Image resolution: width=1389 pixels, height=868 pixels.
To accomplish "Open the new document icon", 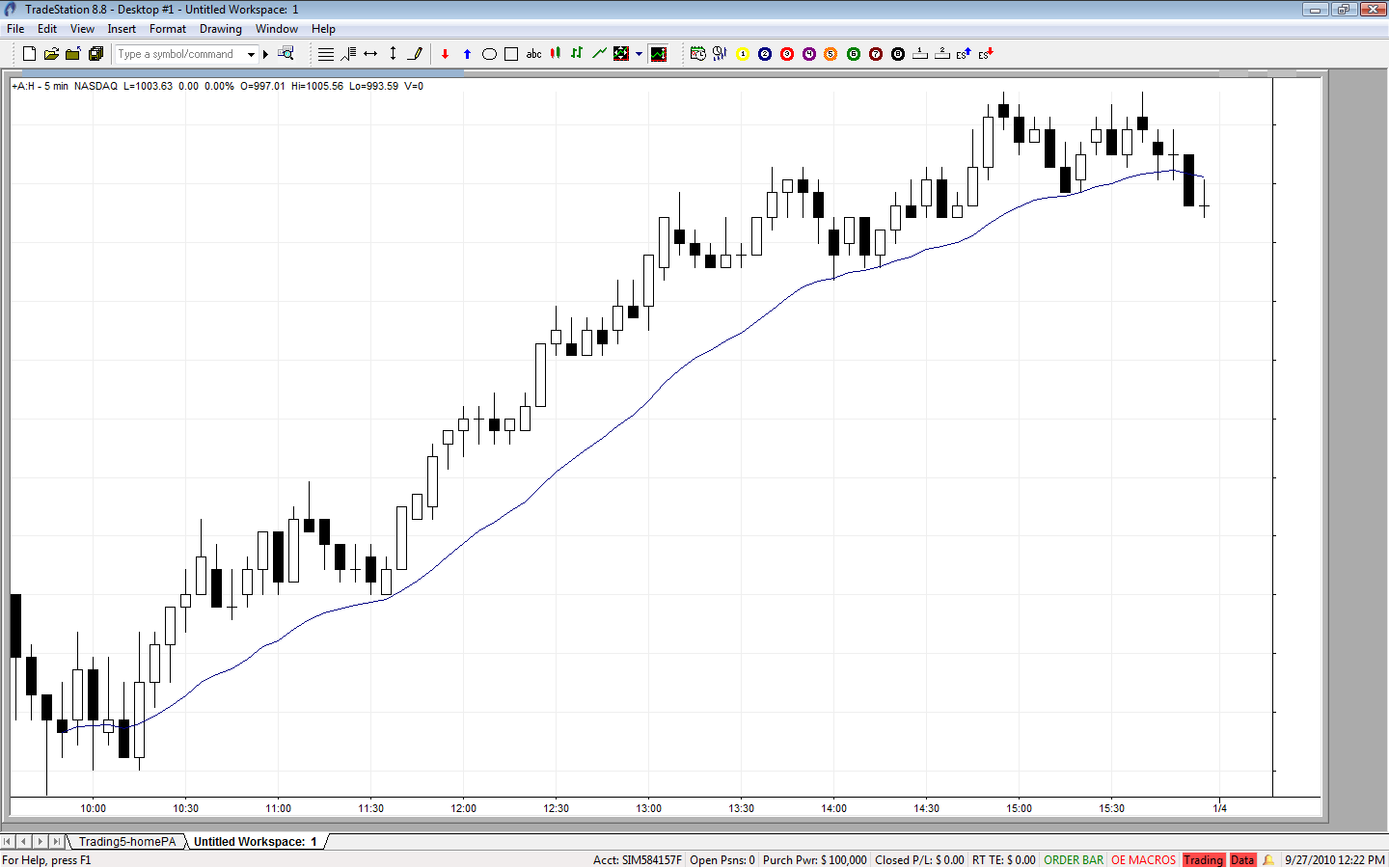I will pyautogui.click(x=29, y=54).
